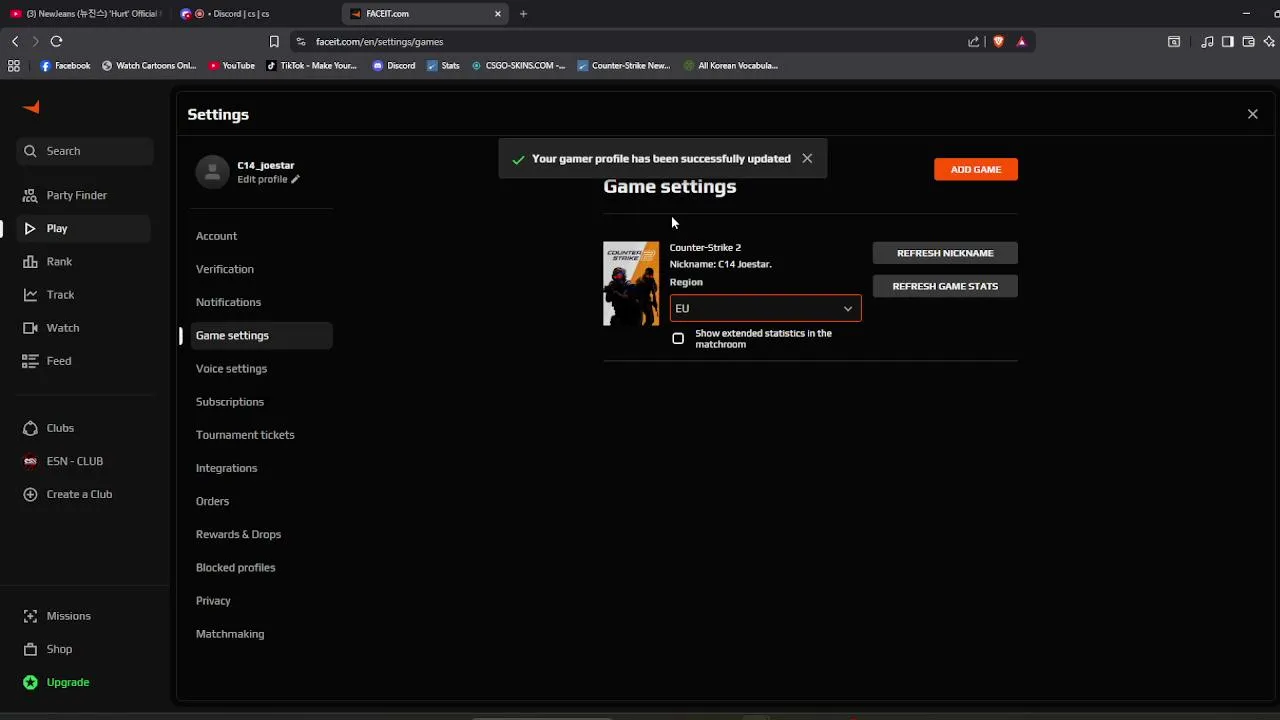Image resolution: width=1280 pixels, height=720 pixels.
Task: Open Integrations settings
Action: [x=226, y=468]
